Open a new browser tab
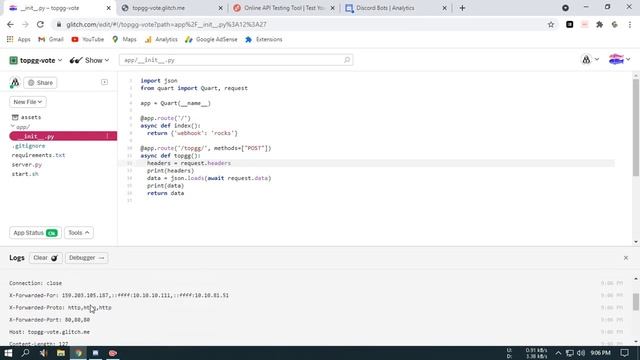Viewport: 640px width, 360px height. click(462, 8)
